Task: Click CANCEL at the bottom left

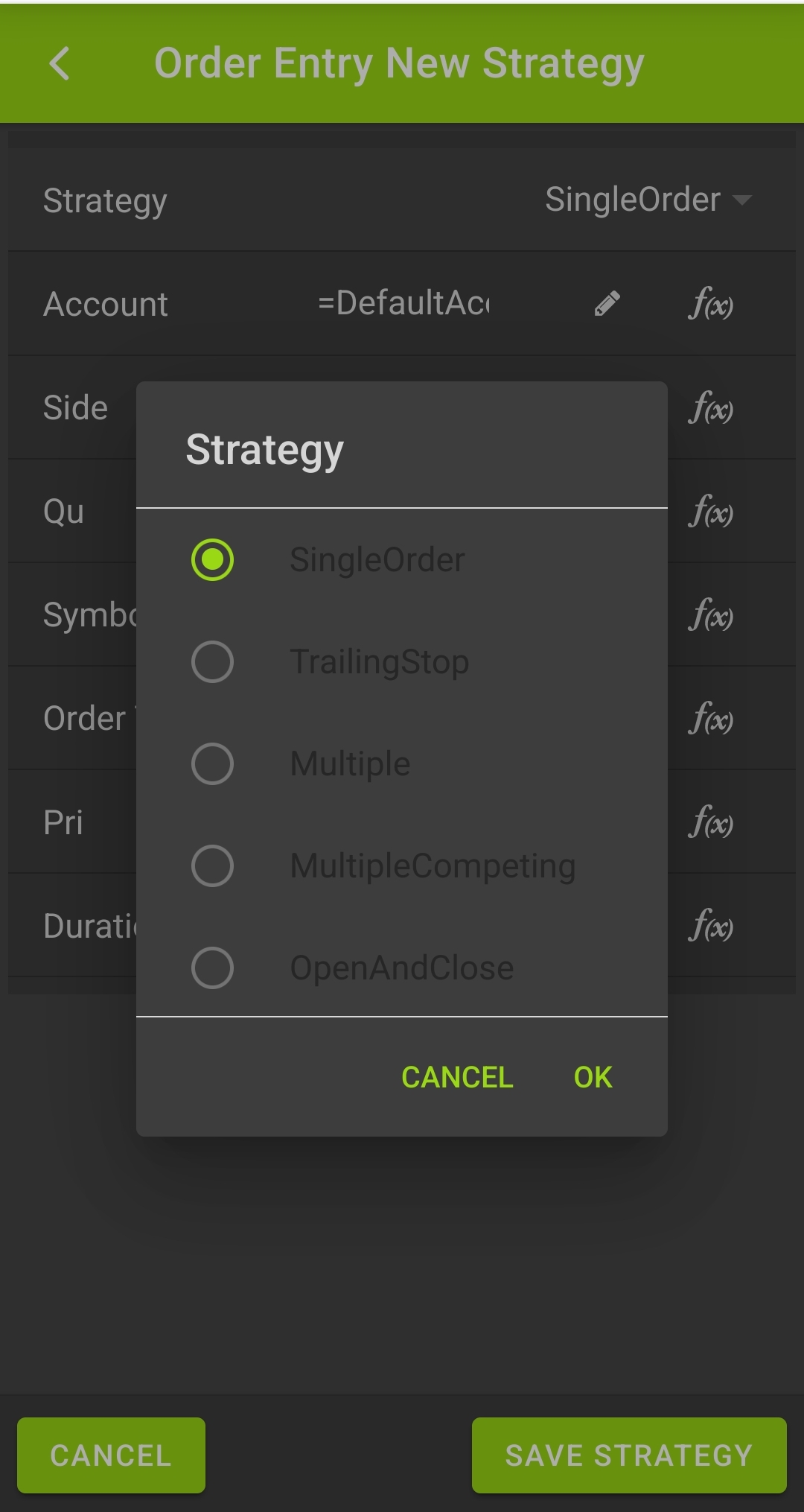Action: [111, 1454]
